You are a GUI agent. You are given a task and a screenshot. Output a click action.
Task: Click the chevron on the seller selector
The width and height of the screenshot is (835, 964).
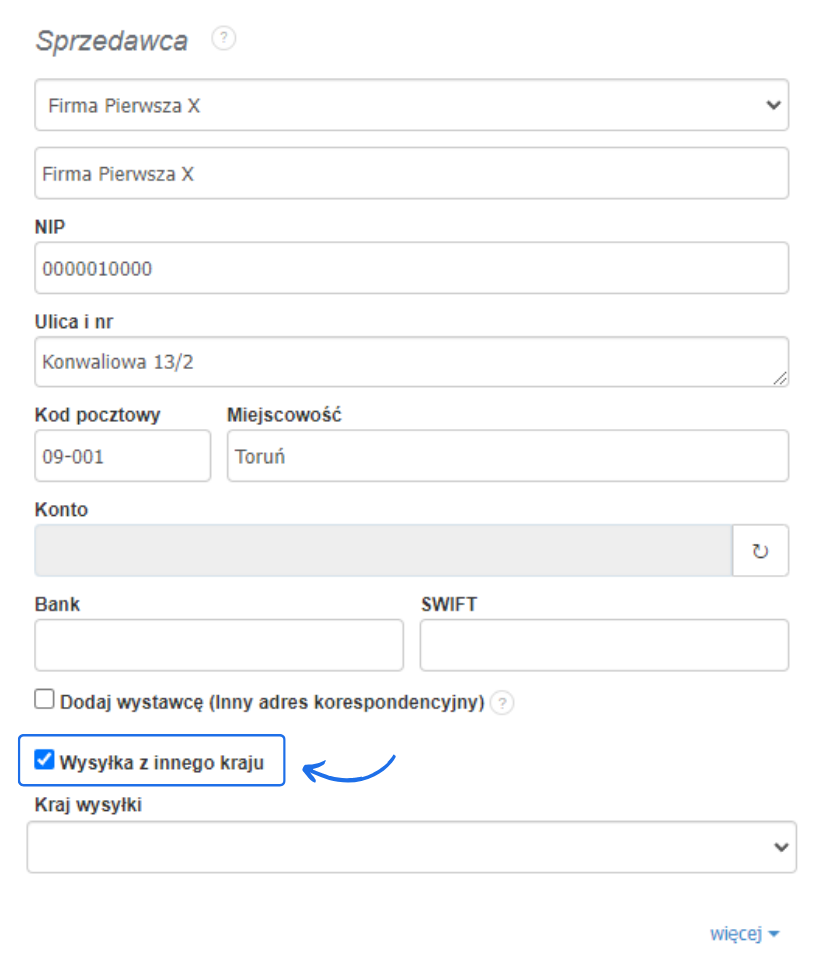point(772,105)
